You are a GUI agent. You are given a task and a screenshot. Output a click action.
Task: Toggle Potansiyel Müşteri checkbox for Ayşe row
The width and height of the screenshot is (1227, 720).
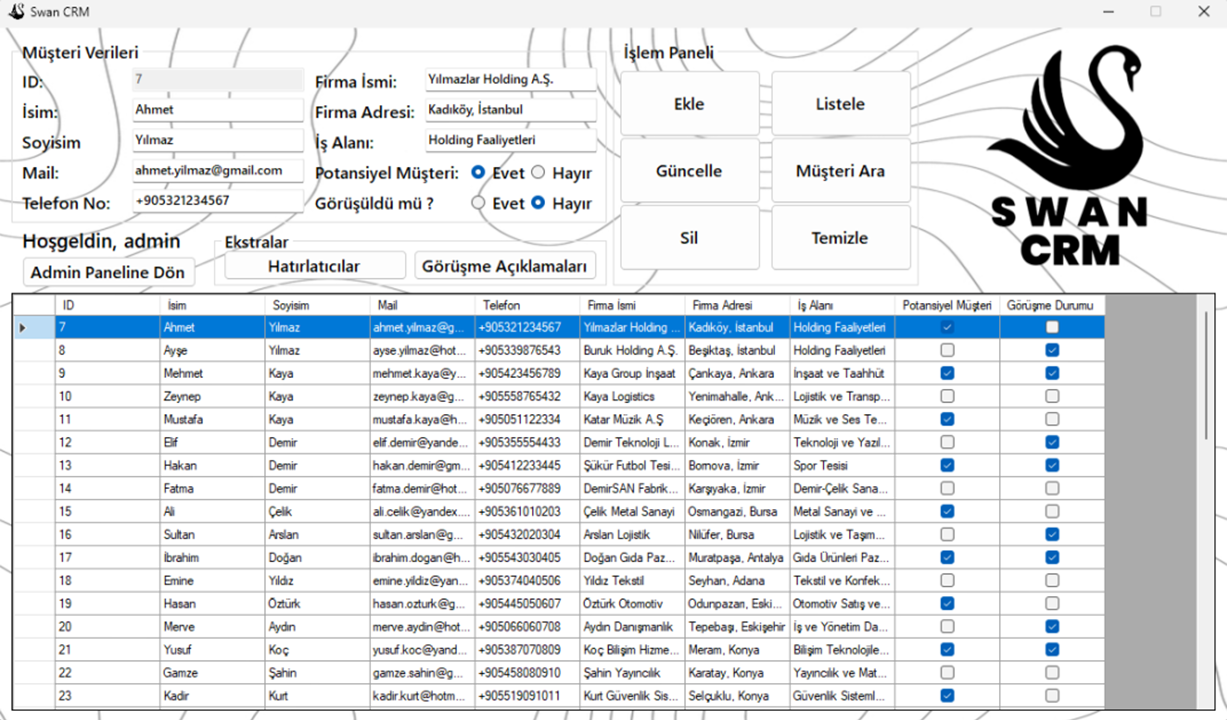pos(947,351)
